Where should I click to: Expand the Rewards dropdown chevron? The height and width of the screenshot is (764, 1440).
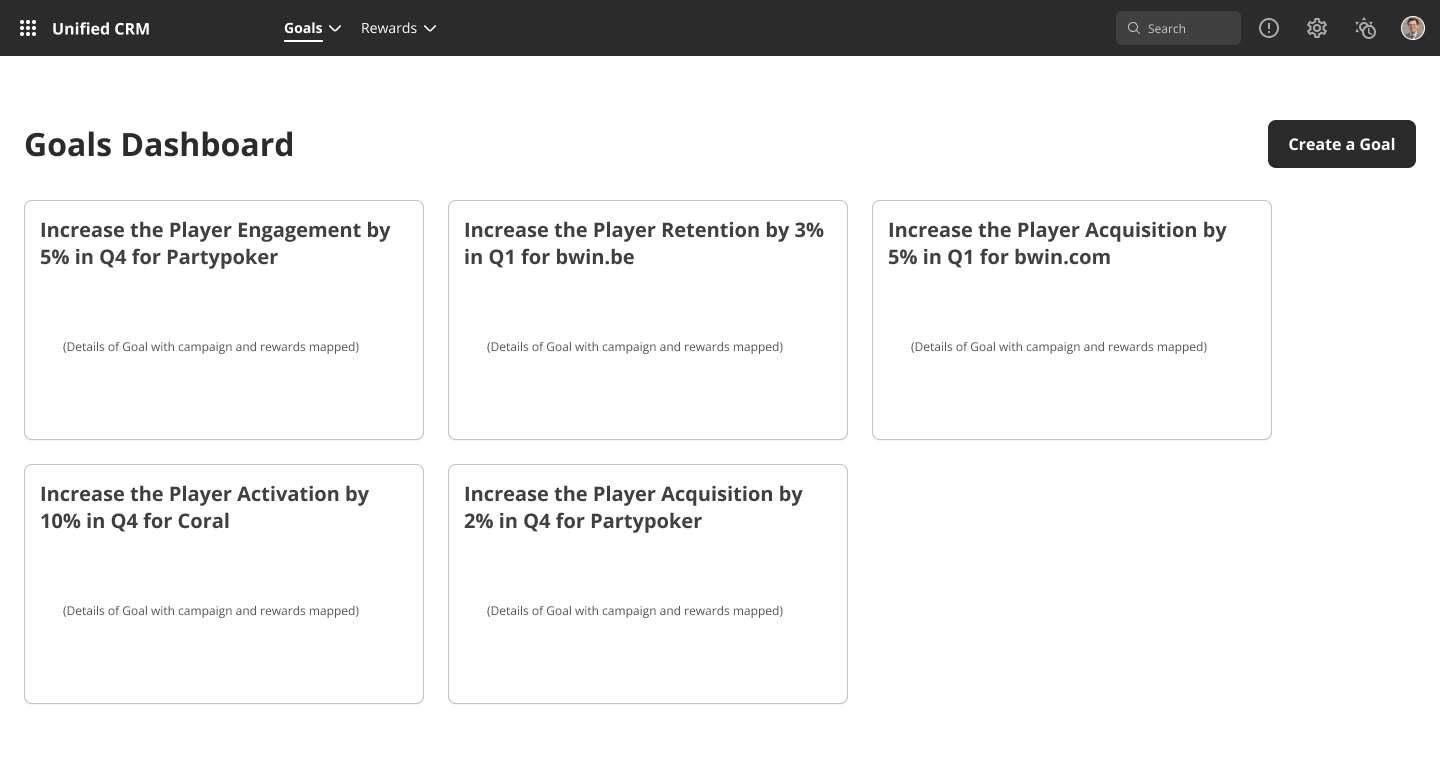(430, 28)
